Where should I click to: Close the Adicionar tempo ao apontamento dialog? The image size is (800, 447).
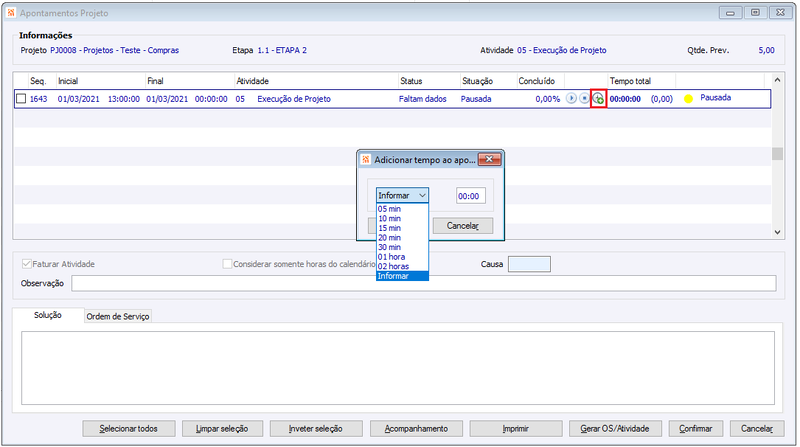point(489,159)
